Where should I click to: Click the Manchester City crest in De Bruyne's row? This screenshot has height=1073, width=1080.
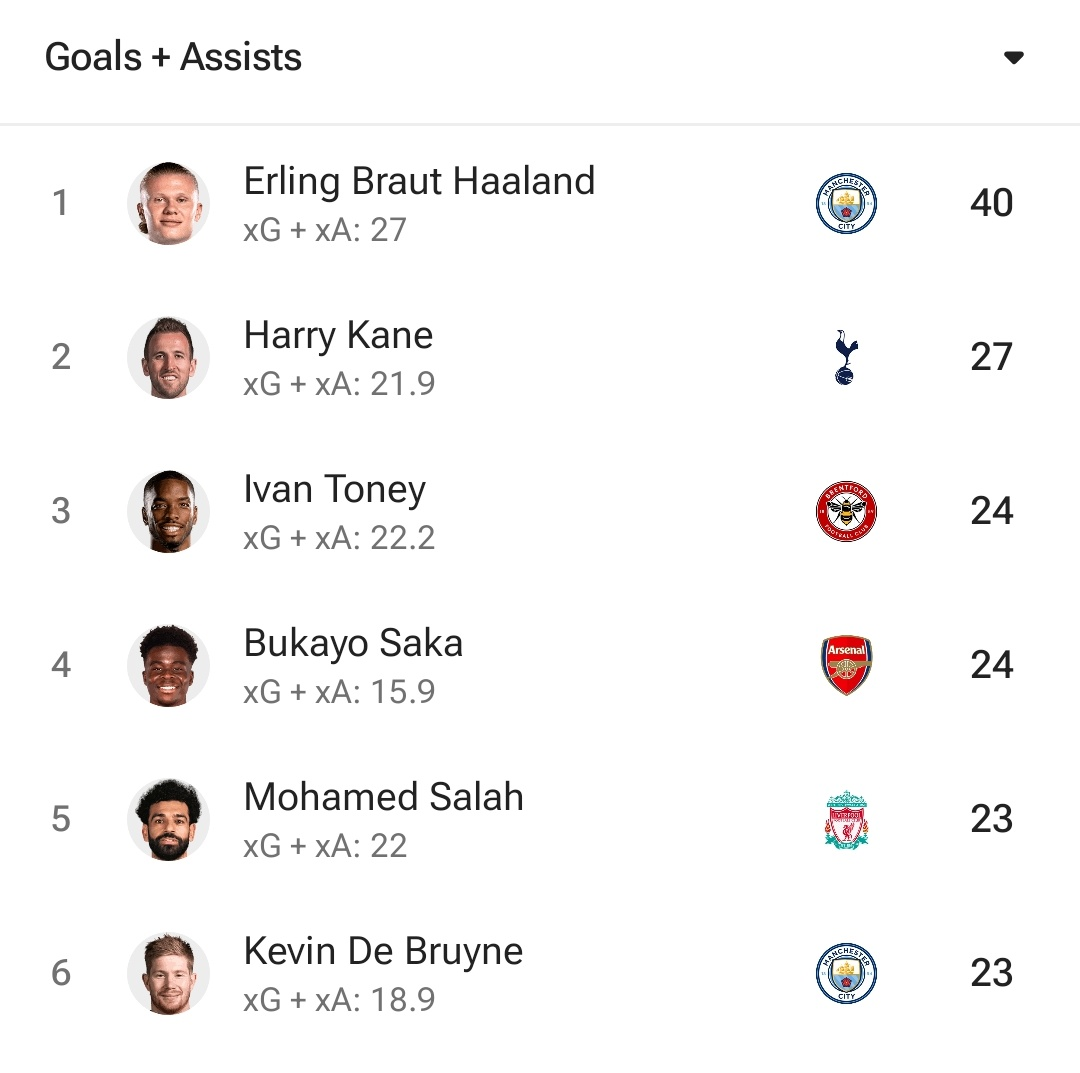coord(846,973)
